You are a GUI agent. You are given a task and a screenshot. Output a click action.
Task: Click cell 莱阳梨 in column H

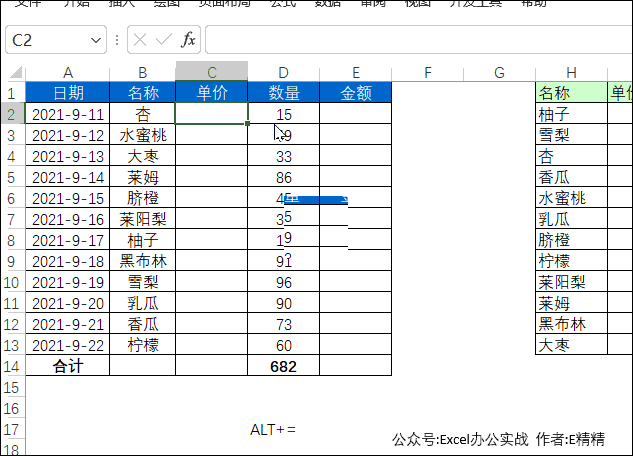coord(571,282)
